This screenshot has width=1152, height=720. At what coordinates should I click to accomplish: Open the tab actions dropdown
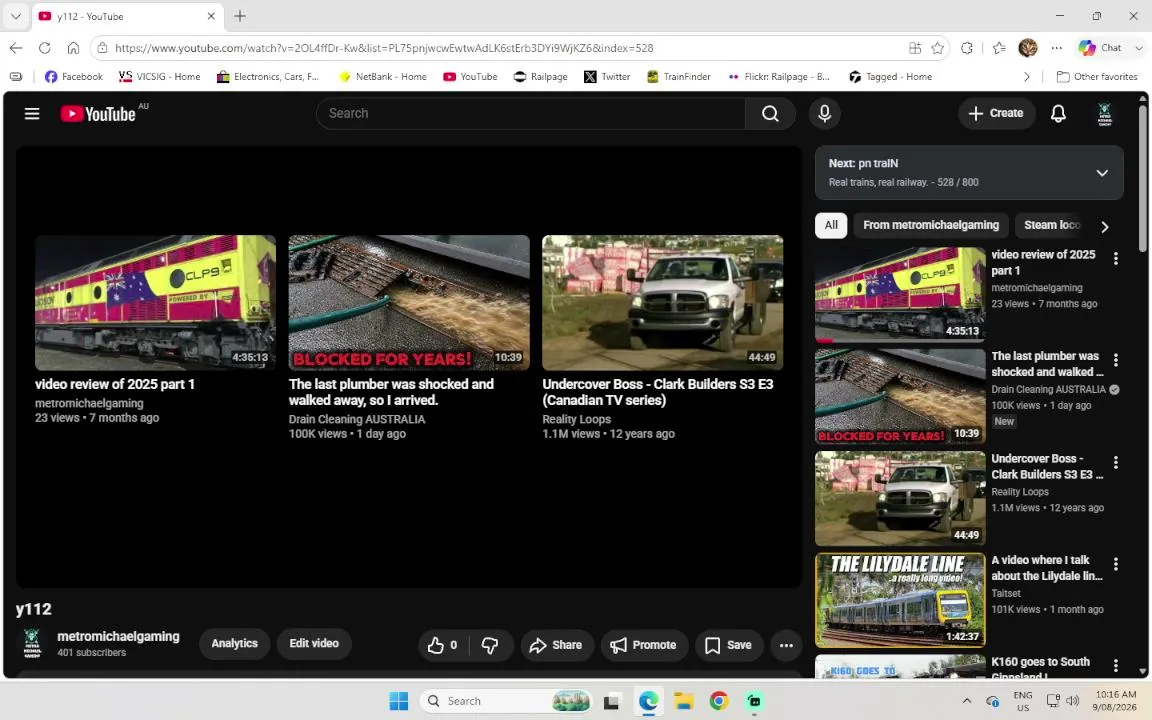click(15, 15)
